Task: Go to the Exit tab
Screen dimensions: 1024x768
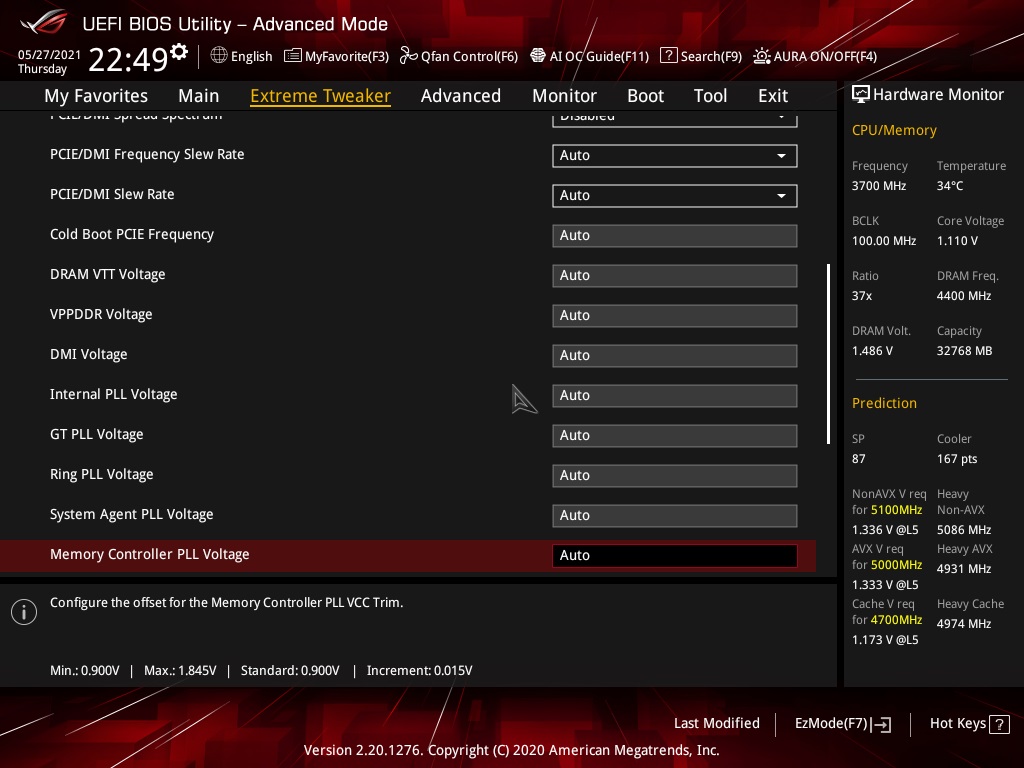Action: click(x=773, y=96)
